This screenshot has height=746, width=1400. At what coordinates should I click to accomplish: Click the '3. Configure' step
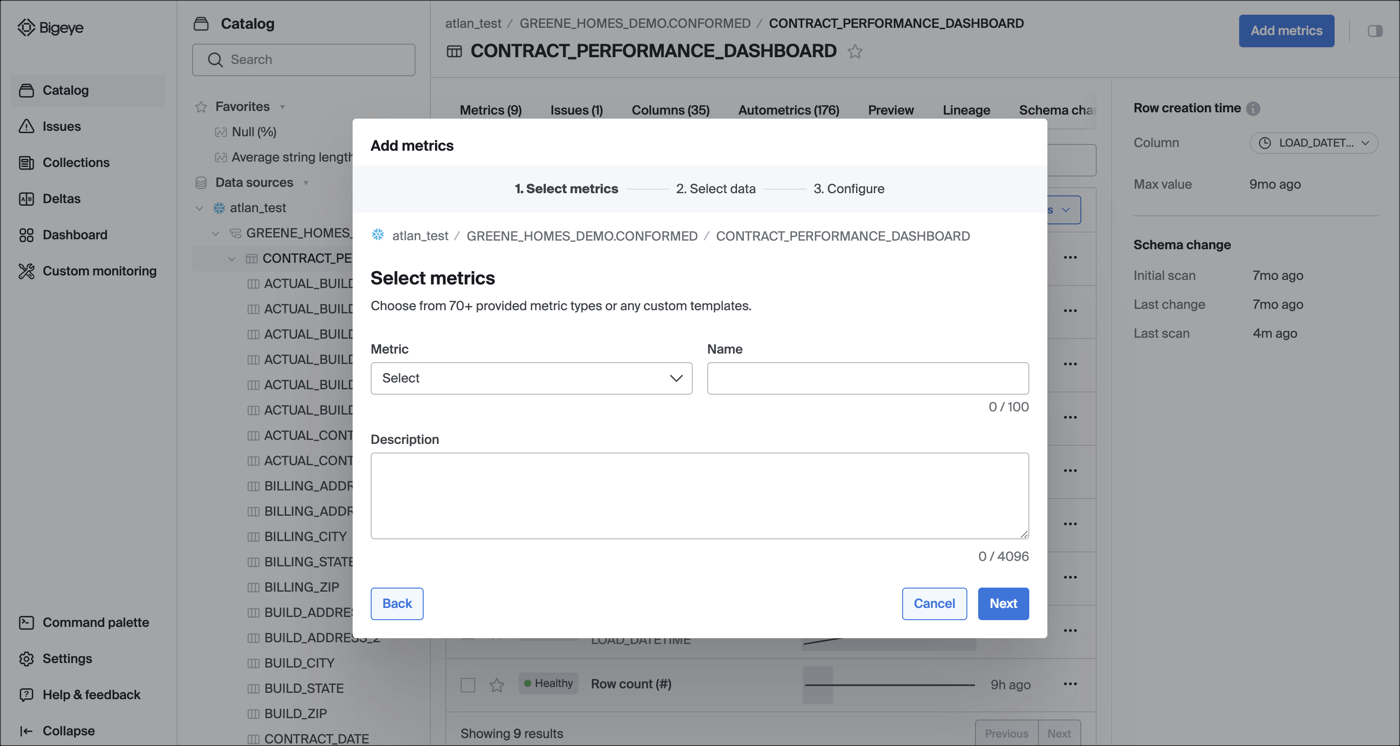tap(849, 188)
